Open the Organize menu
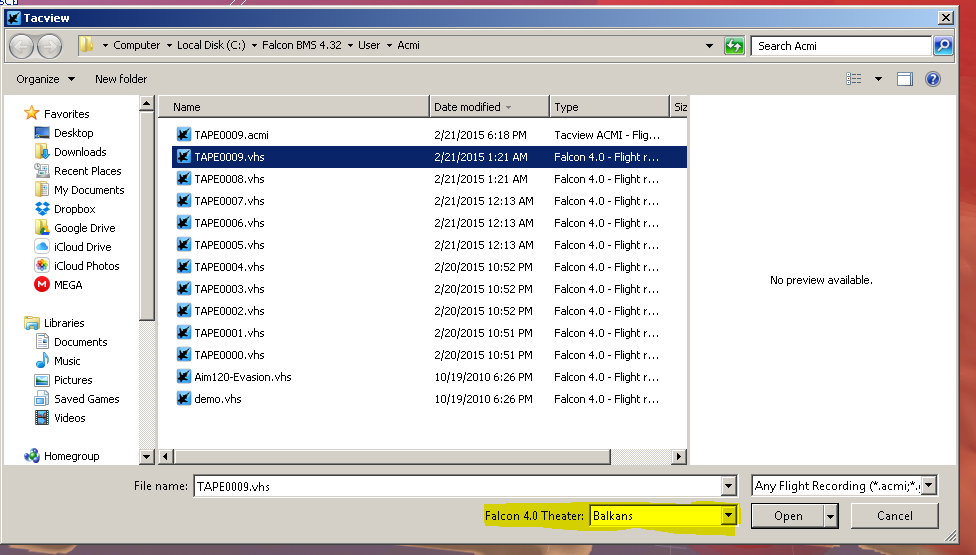Image resolution: width=976 pixels, height=555 pixels. pyautogui.click(x=45, y=79)
